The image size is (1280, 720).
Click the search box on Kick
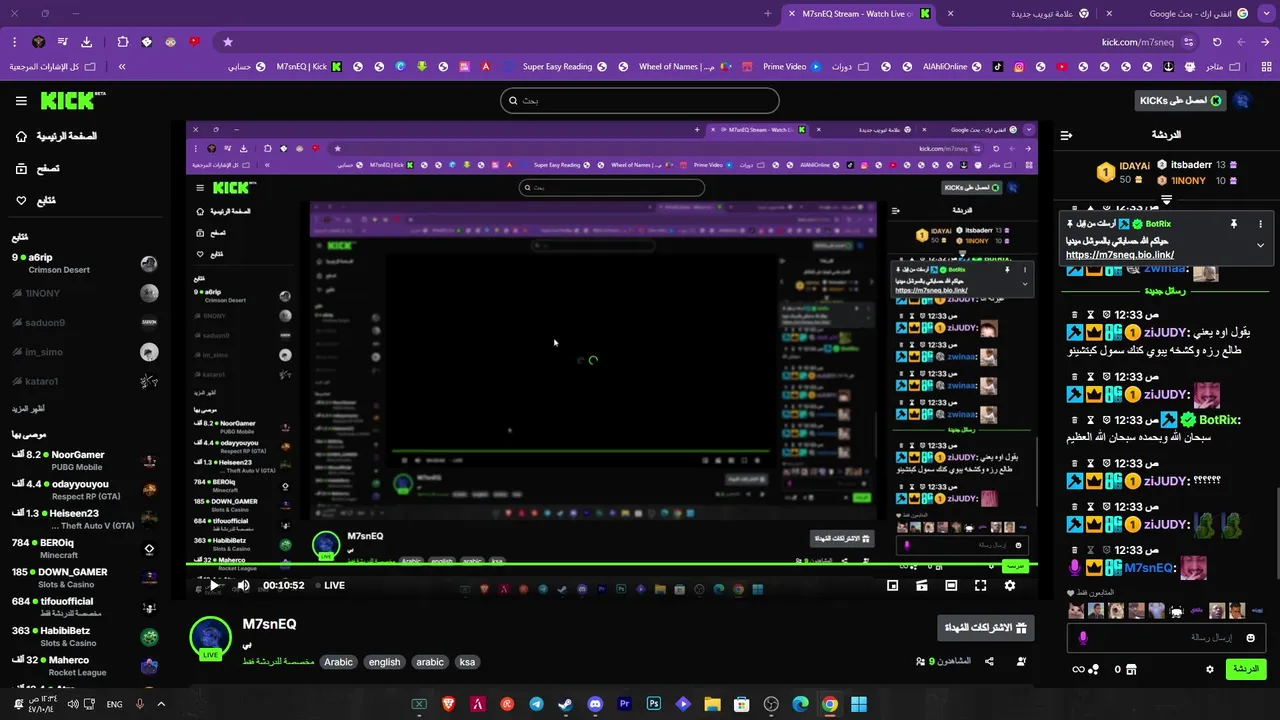[x=640, y=101]
